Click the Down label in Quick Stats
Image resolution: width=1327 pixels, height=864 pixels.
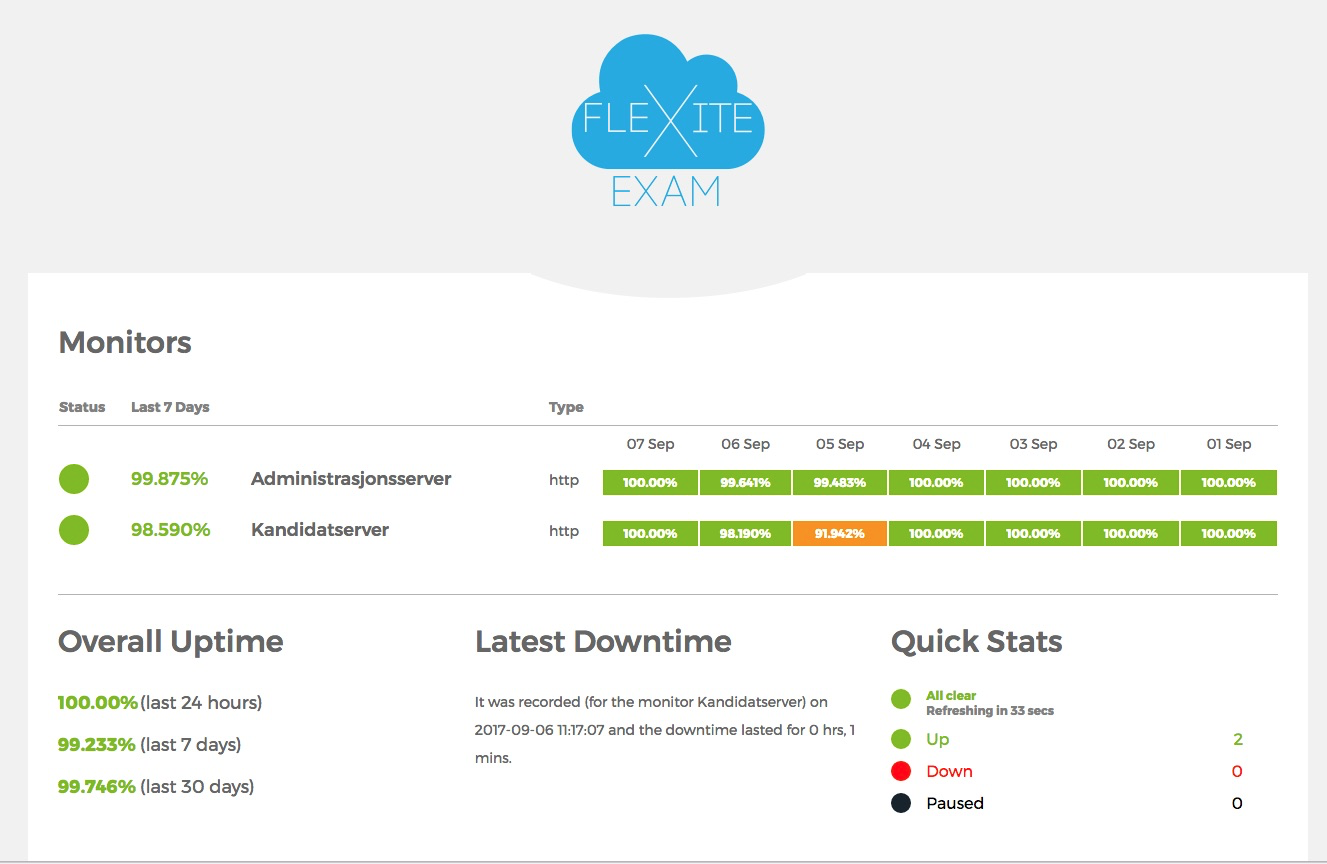click(x=949, y=771)
